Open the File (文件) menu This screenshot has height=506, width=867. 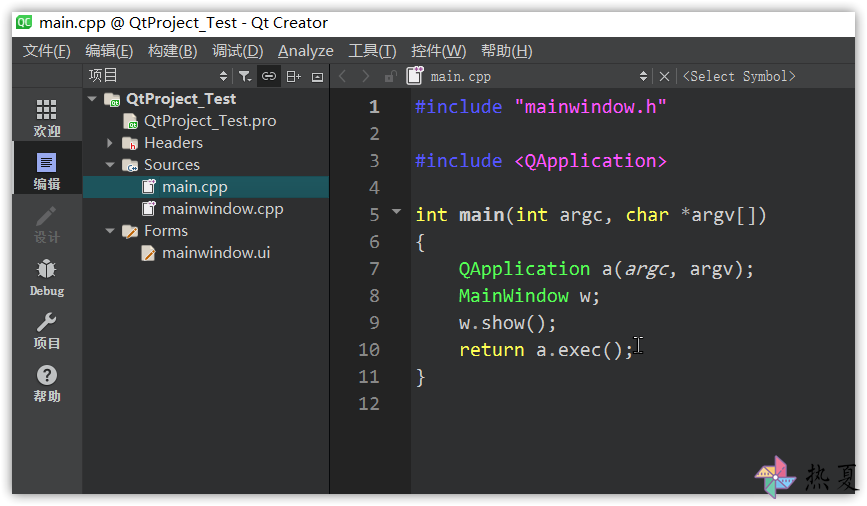coord(47,51)
